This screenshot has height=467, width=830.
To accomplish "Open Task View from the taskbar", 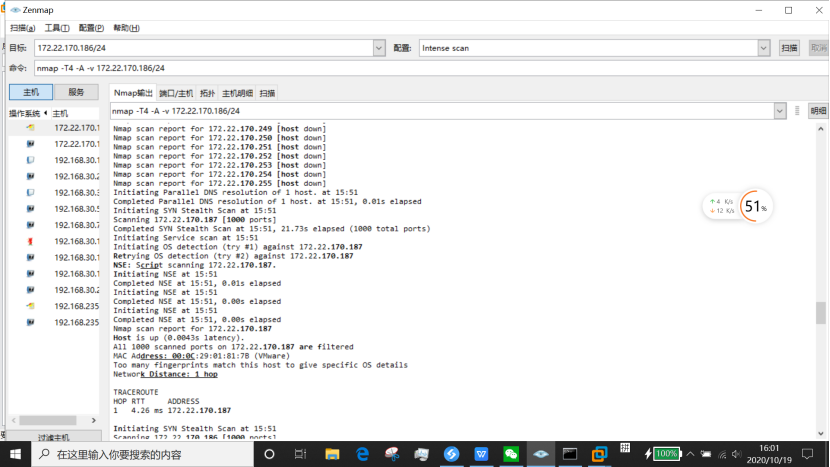I will click(x=300, y=454).
